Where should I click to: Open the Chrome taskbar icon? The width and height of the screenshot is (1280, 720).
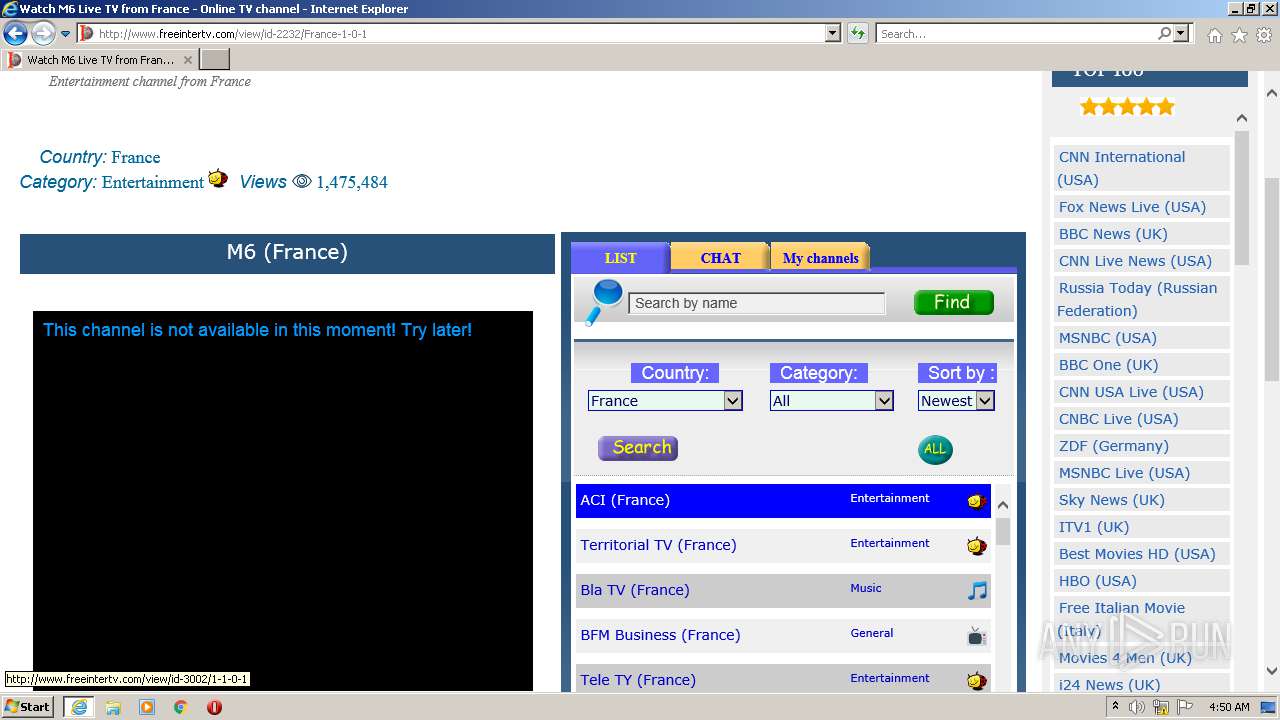(181, 707)
